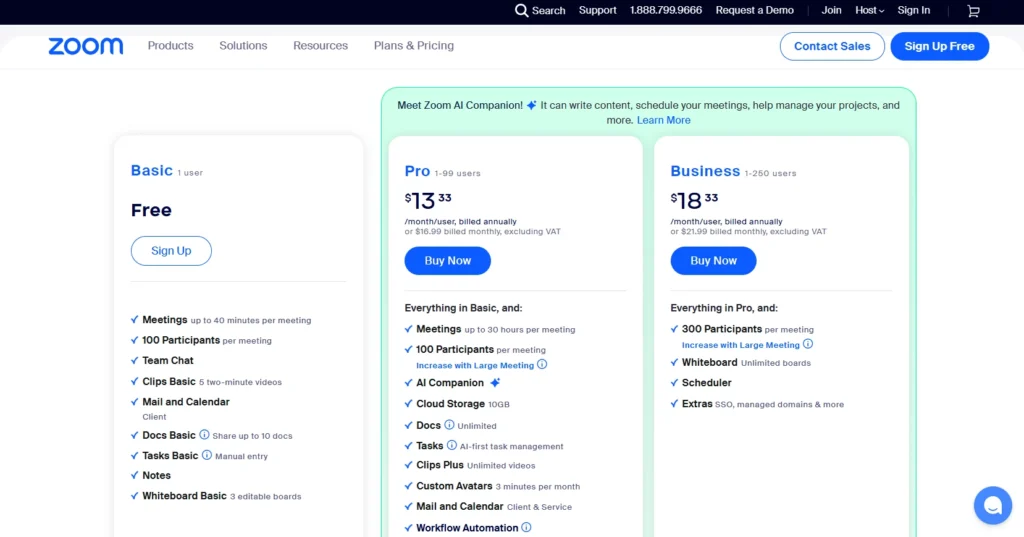Click sparkle icon next to AI Companion feature

coord(495,383)
